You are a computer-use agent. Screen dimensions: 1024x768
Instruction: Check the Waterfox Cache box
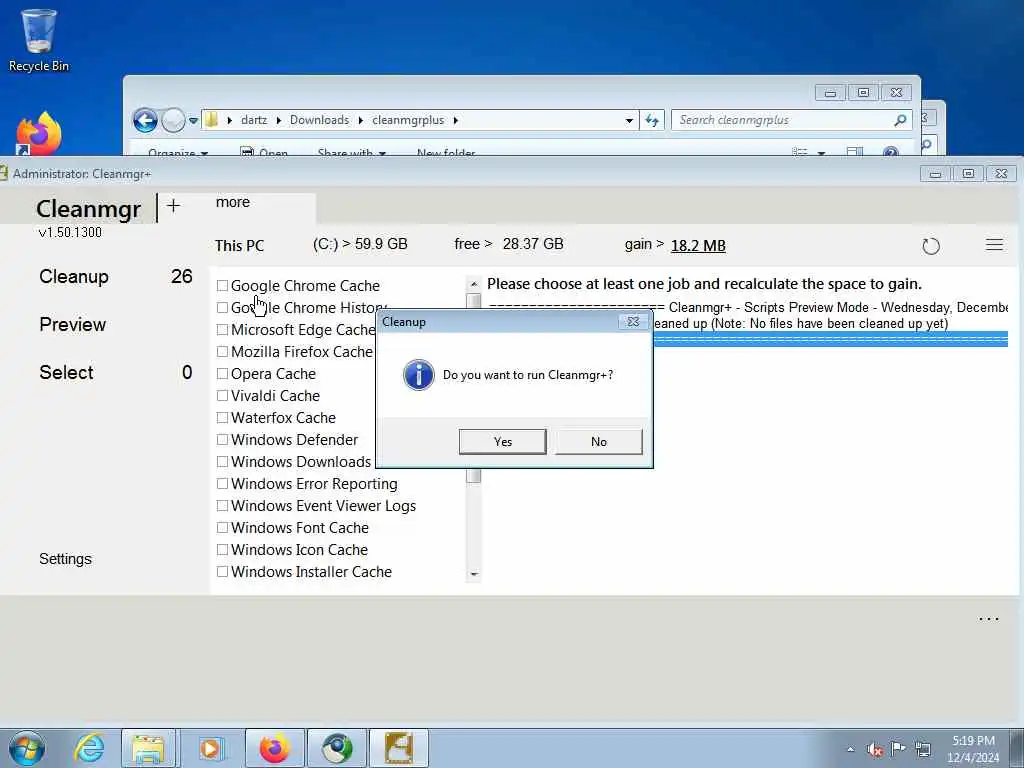click(222, 417)
